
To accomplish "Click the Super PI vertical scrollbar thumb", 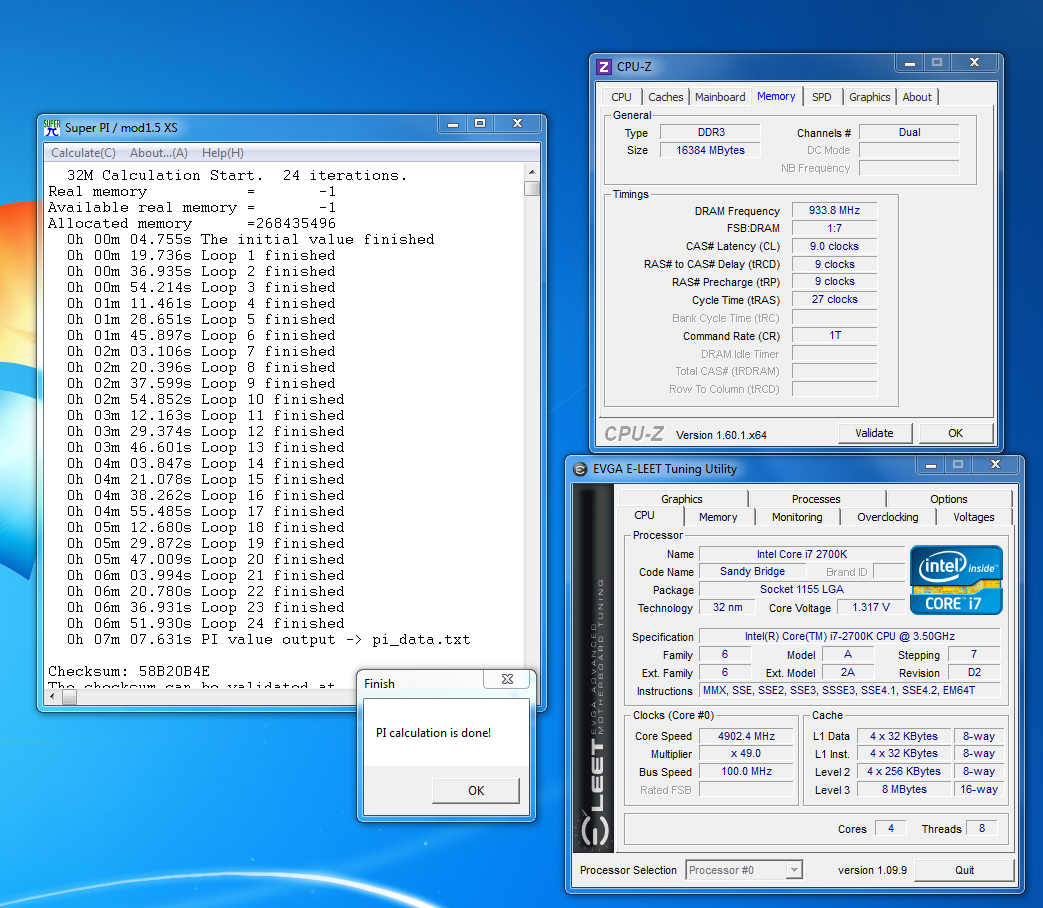I will point(531,188).
